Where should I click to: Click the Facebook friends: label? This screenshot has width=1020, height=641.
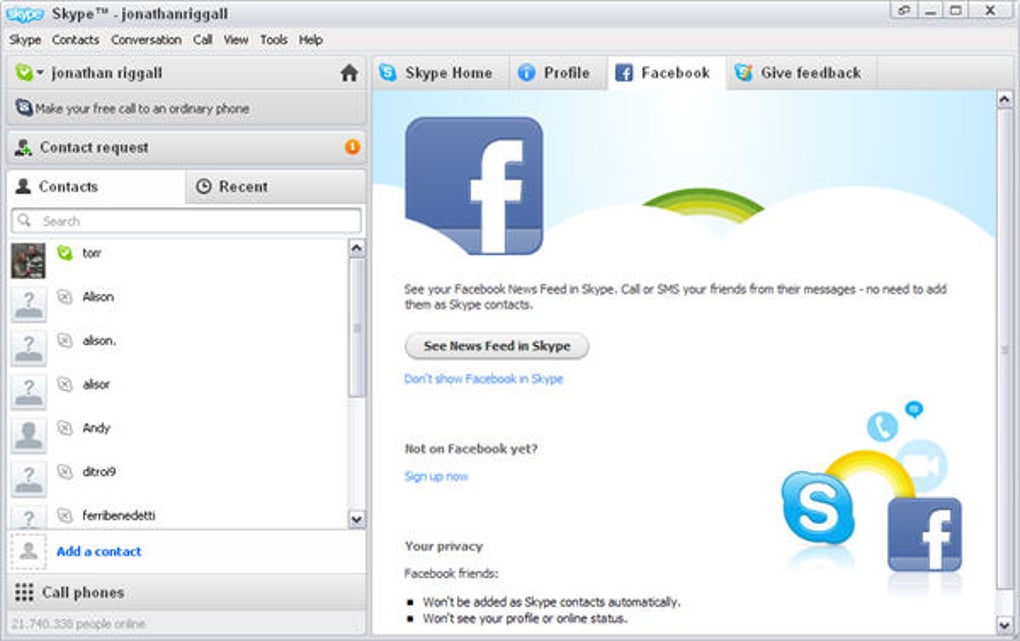[451, 573]
